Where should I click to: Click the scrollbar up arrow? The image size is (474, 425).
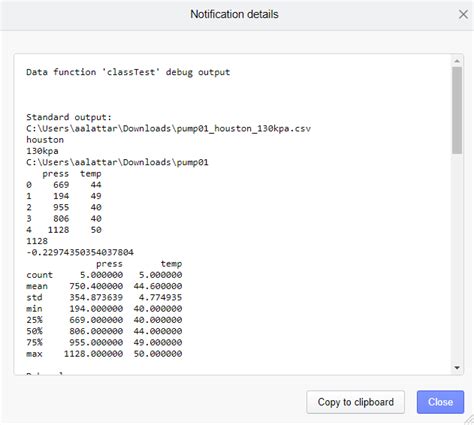pos(457,61)
